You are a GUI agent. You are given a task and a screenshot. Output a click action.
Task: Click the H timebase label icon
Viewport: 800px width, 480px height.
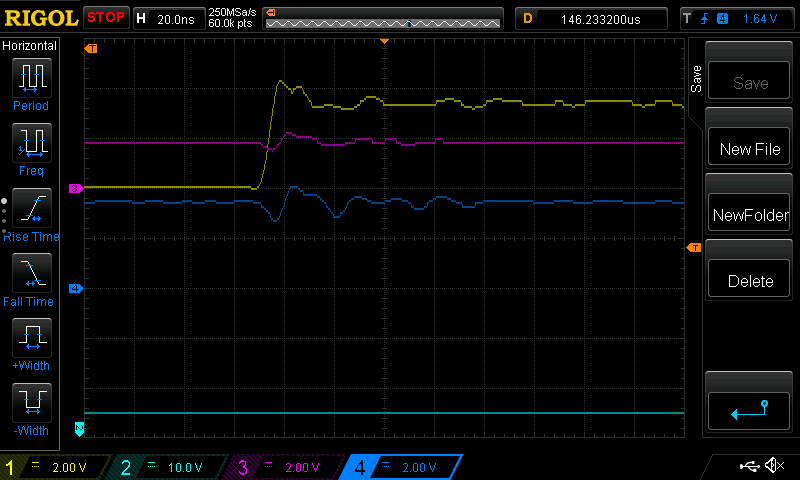click(141, 19)
